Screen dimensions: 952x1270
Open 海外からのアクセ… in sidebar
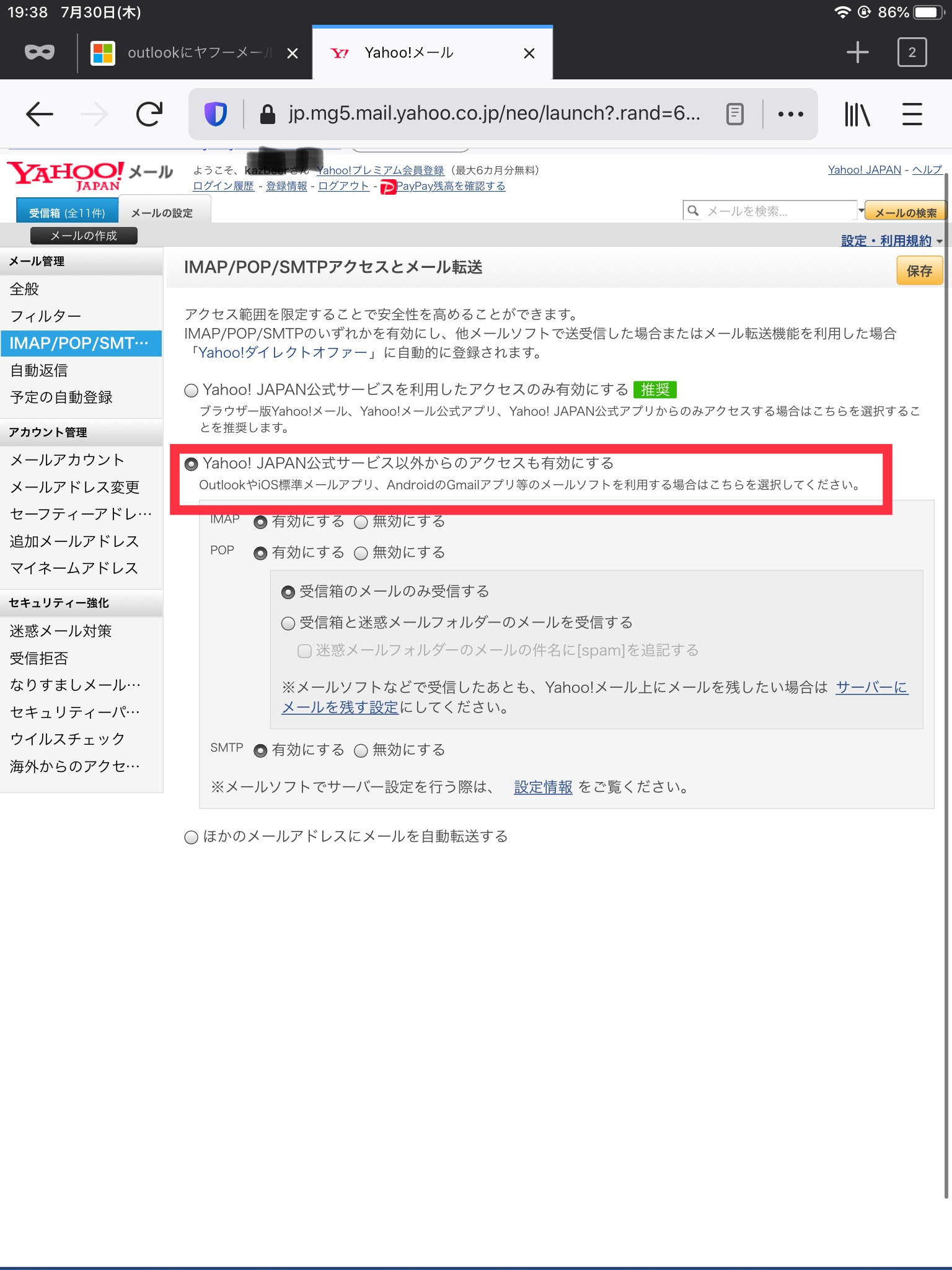[81, 766]
